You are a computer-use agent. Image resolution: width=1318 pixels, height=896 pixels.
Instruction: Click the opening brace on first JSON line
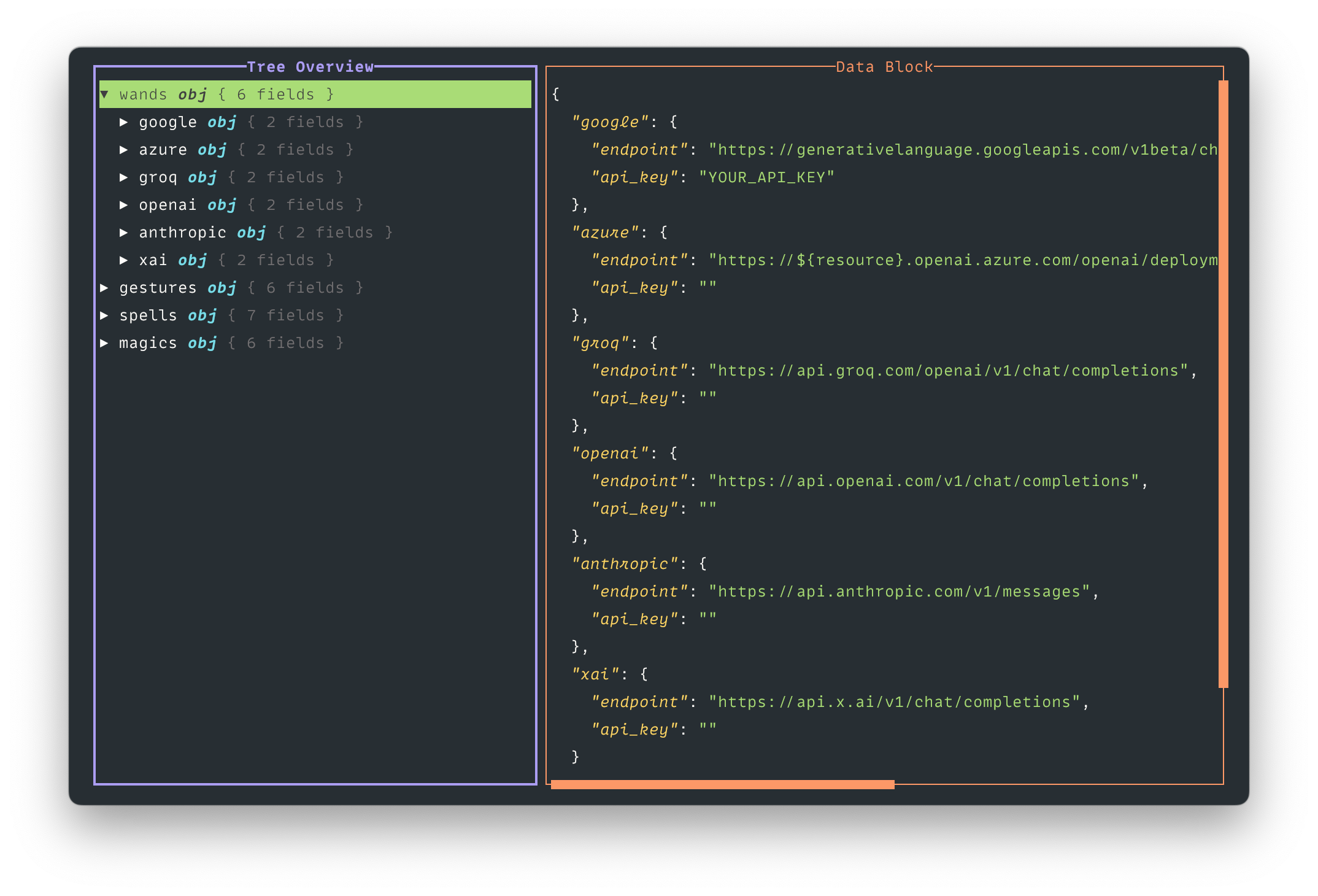(556, 95)
